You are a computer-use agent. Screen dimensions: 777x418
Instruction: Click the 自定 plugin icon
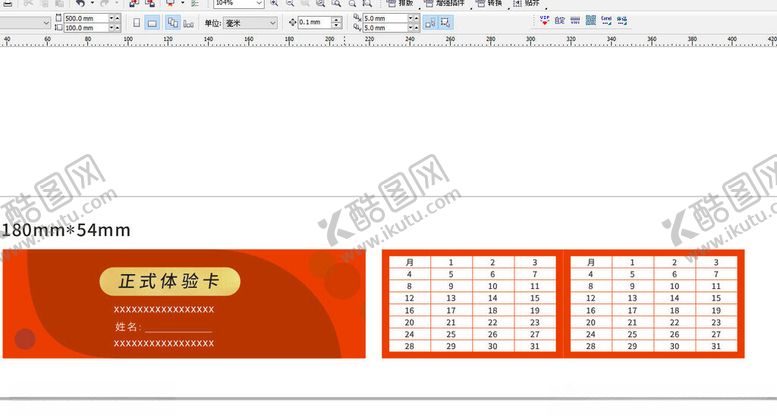(559, 20)
